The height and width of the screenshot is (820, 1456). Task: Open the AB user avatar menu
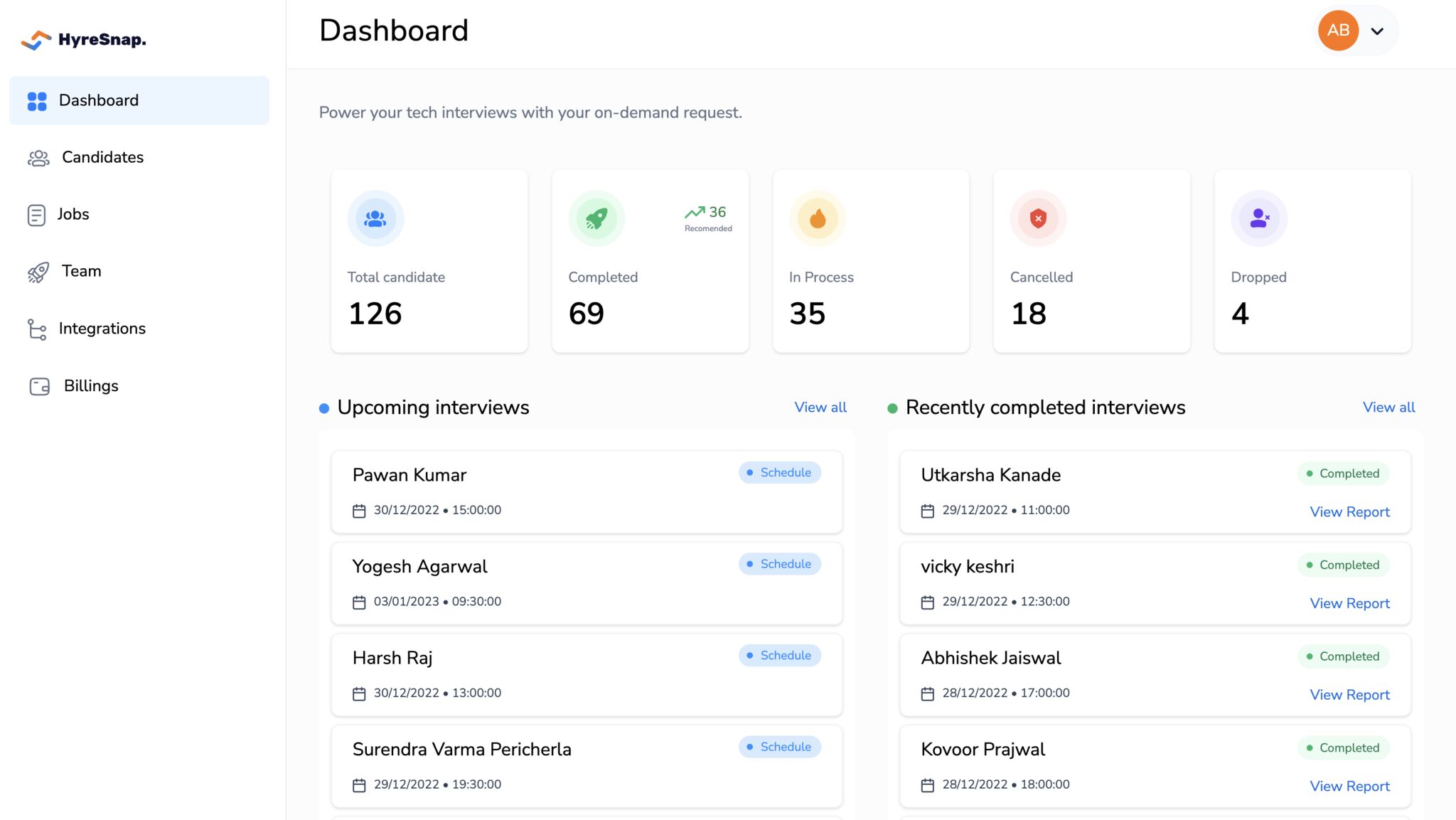pos(1338,31)
